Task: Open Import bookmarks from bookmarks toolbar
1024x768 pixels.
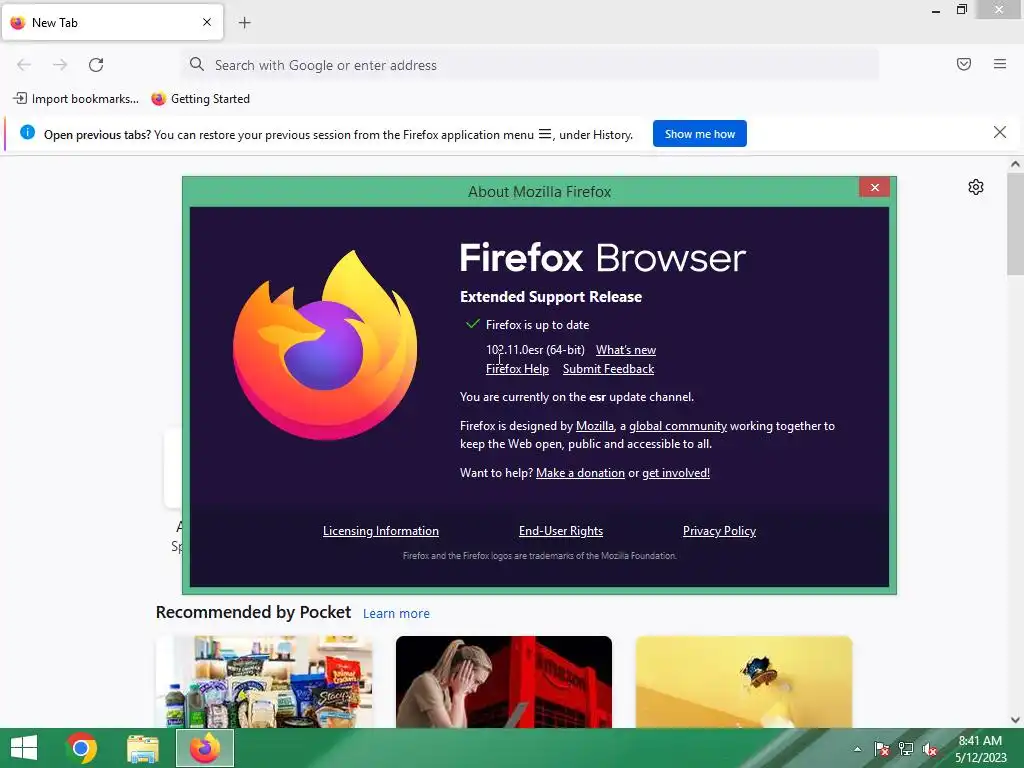Action: (76, 99)
